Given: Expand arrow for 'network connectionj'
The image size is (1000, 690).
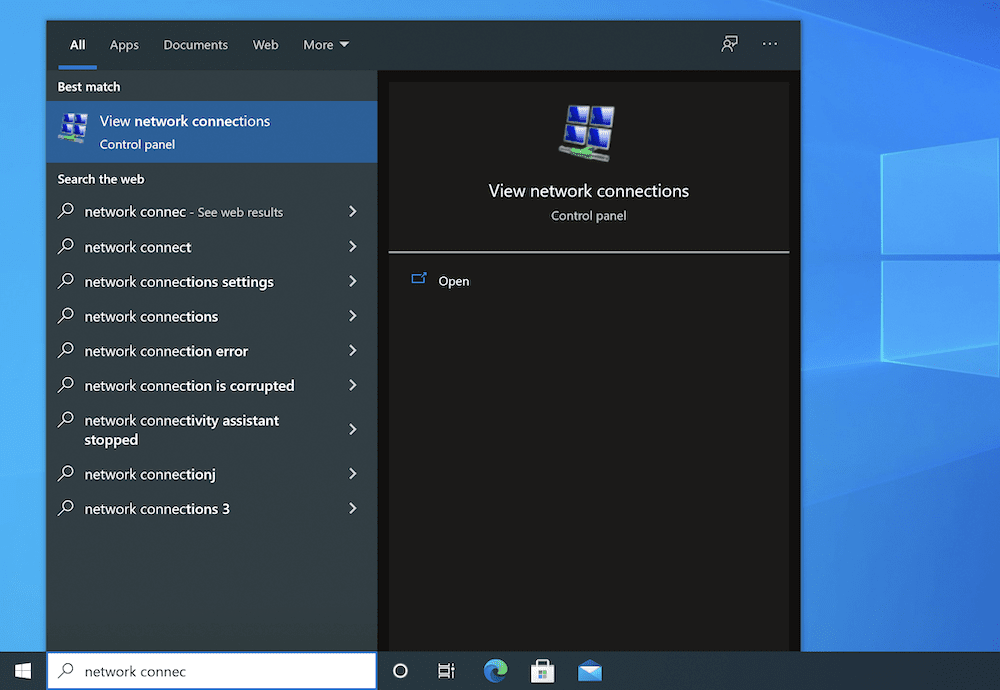Looking at the screenshot, I should [x=353, y=473].
